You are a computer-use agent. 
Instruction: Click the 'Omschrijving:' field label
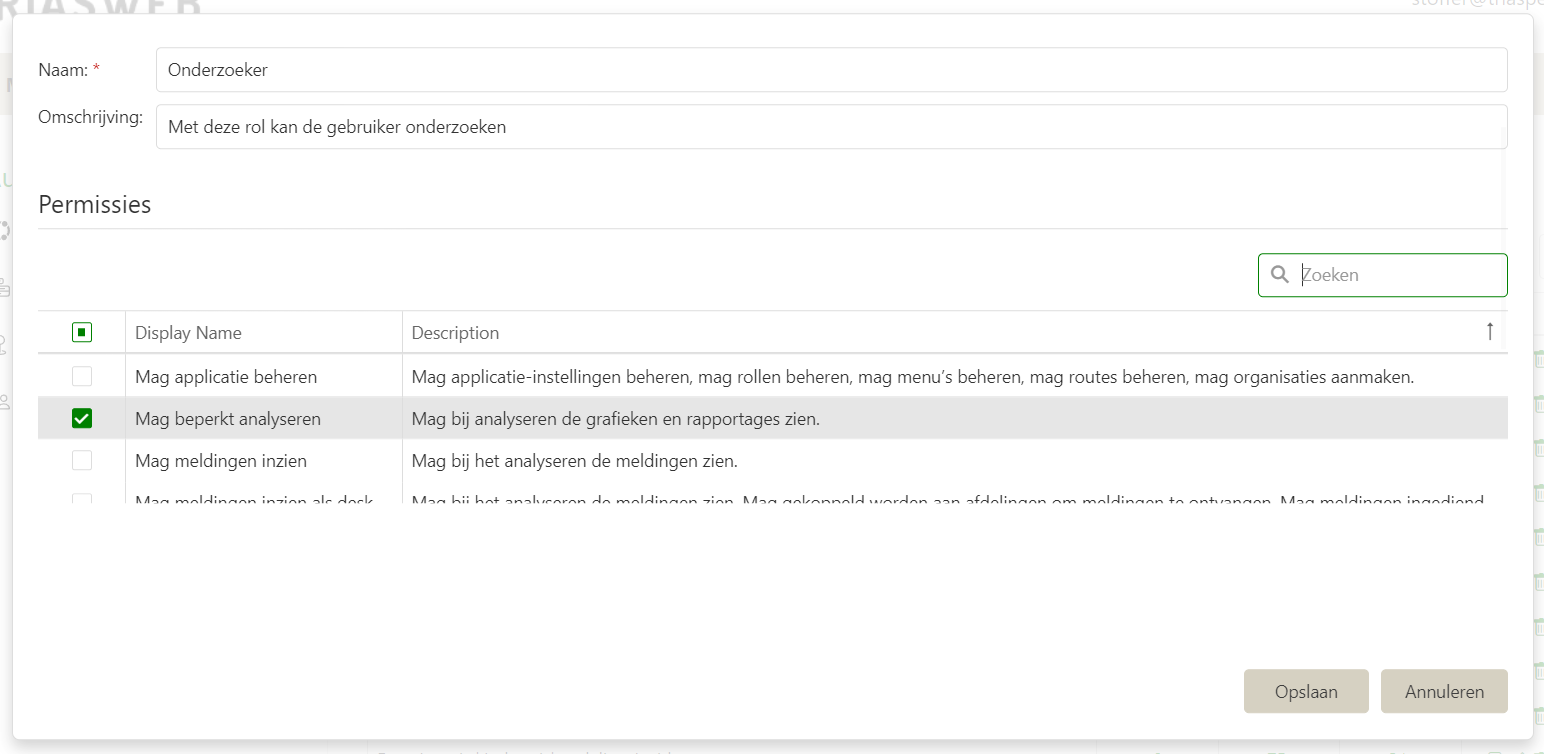tap(90, 117)
